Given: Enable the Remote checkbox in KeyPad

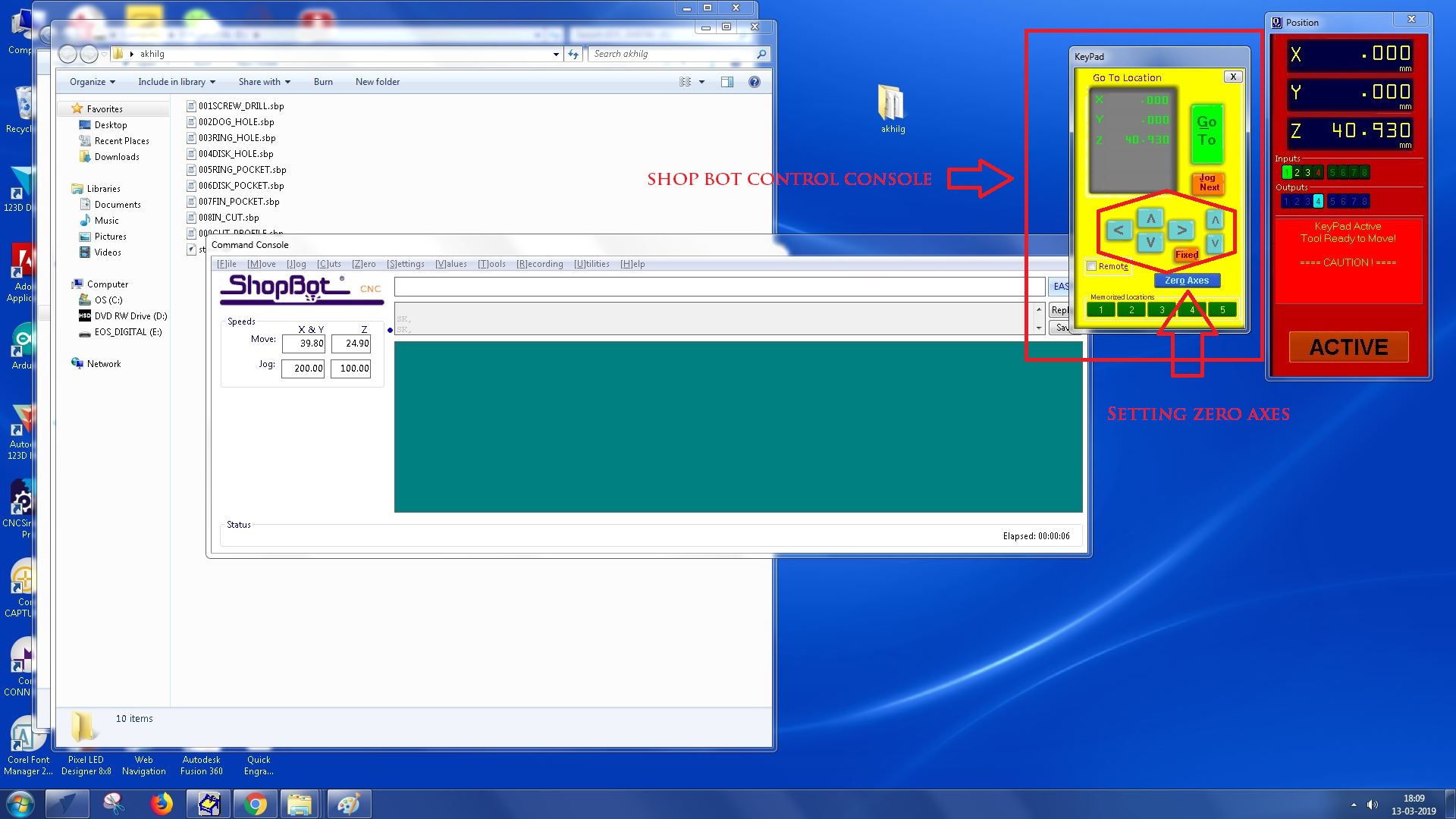Looking at the screenshot, I should click(1092, 266).
